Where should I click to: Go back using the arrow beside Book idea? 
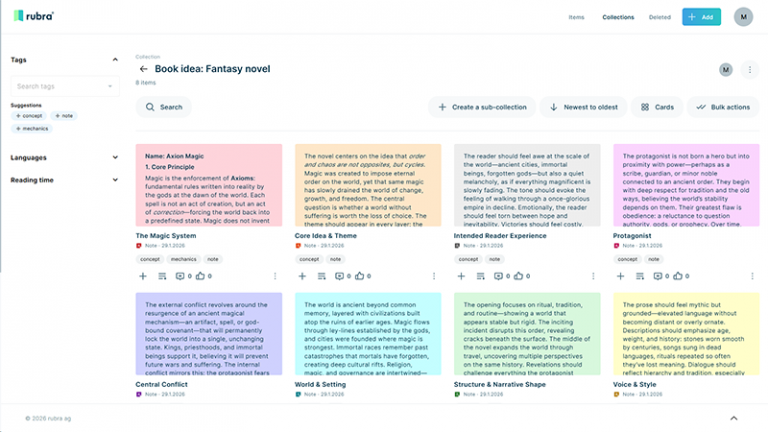(x=144, y=69)
